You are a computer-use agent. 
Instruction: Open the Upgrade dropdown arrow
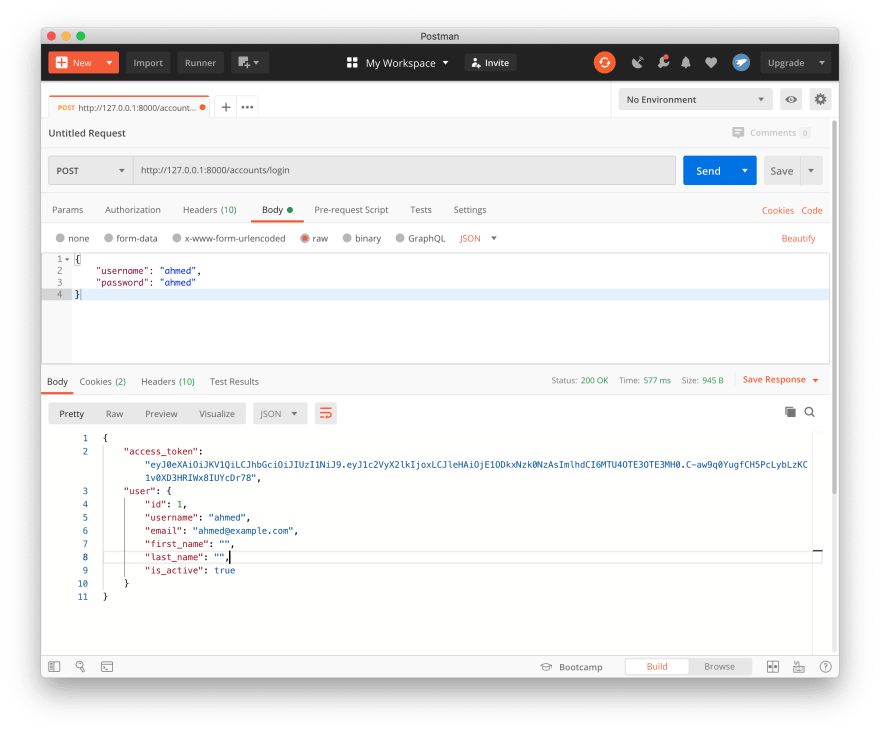point(822,62)
